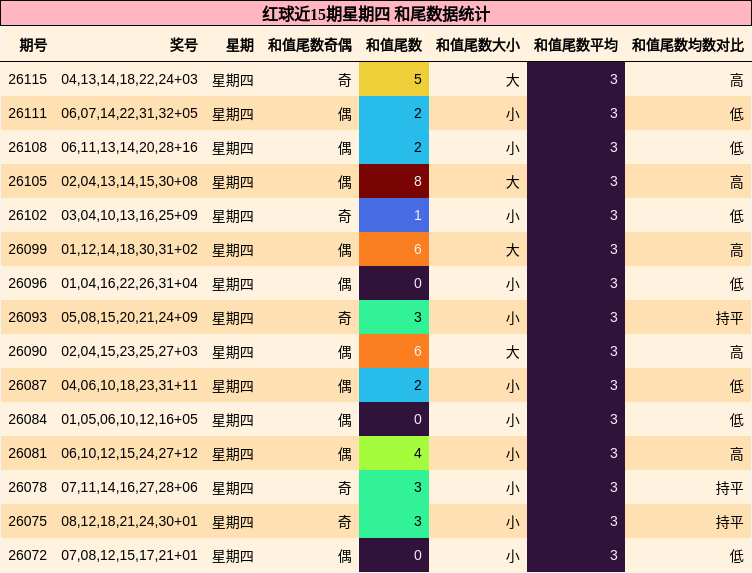Click lime tail value 4 in row 26081
The height and width of the screenshot is (573, 752).
[x=394, y=453]
